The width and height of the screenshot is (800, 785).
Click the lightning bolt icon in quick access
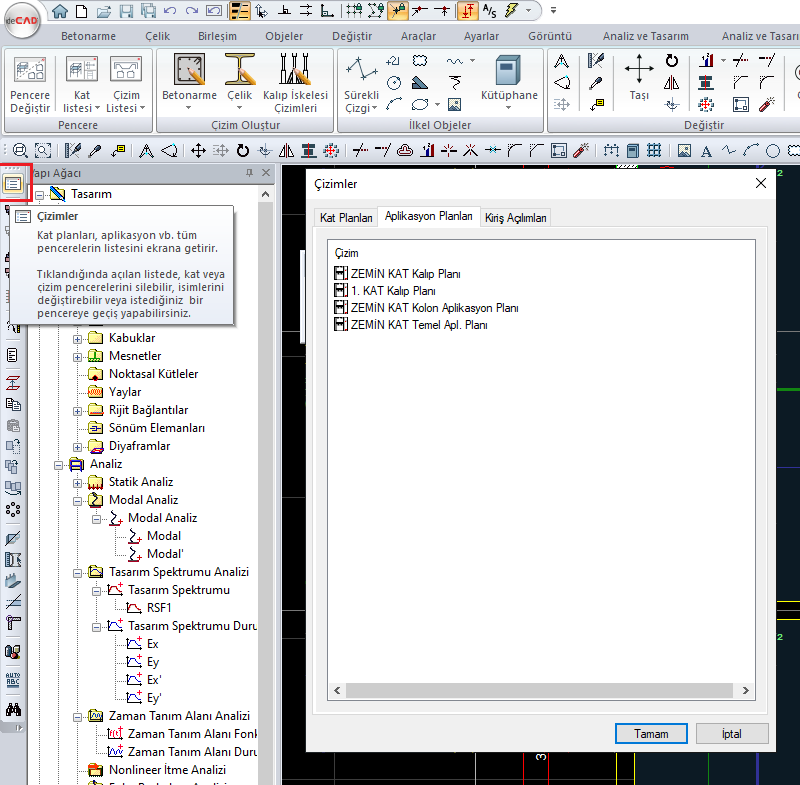[511, 10]
